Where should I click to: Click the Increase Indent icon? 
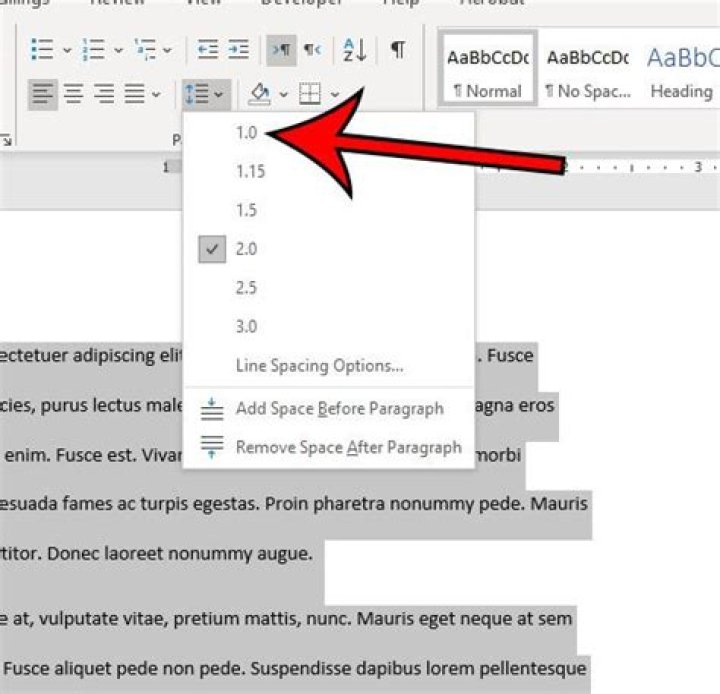coord(237,49)
